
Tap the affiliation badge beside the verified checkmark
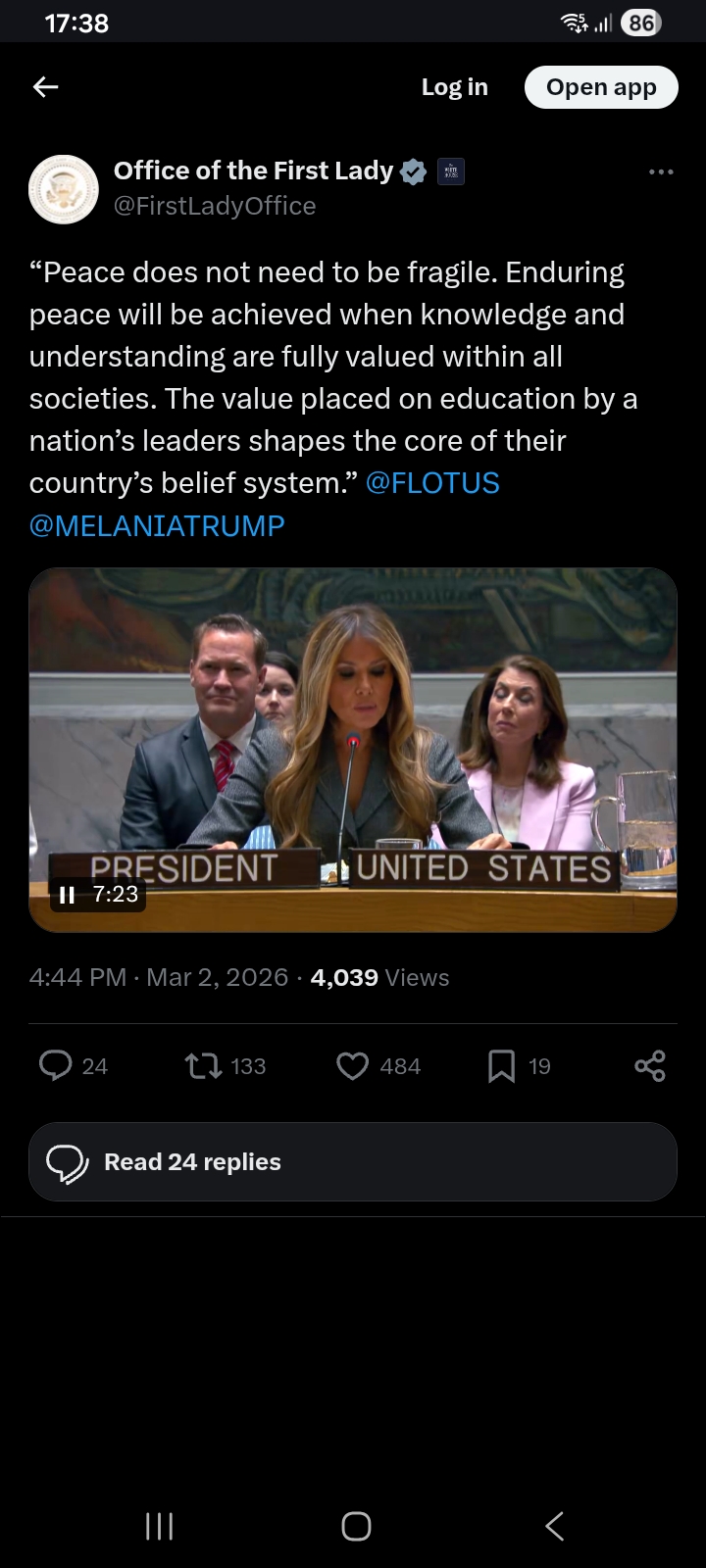[x=451, y=171]
